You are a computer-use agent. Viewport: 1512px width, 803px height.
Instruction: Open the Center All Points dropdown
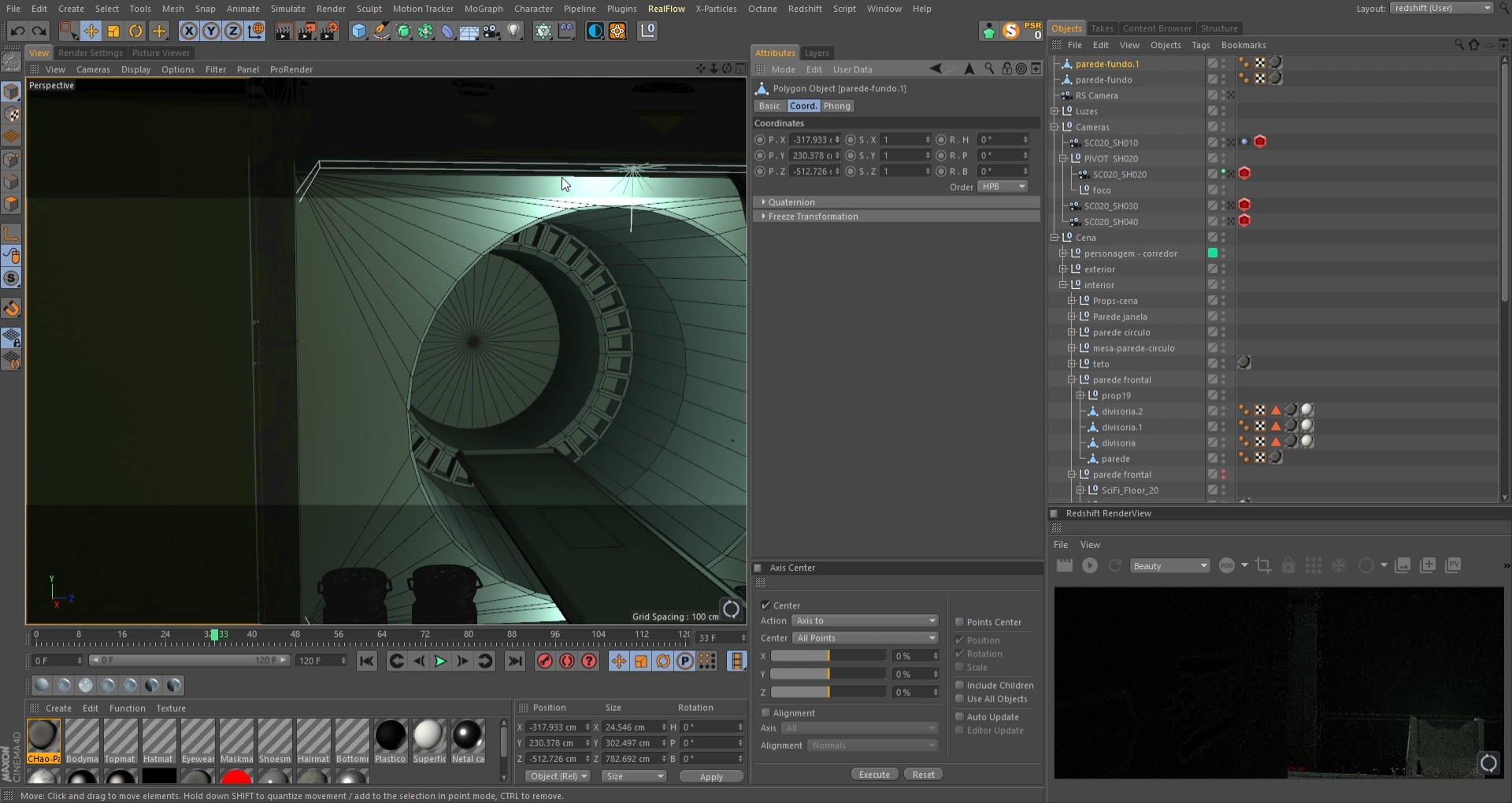click(x=865, y=638)
